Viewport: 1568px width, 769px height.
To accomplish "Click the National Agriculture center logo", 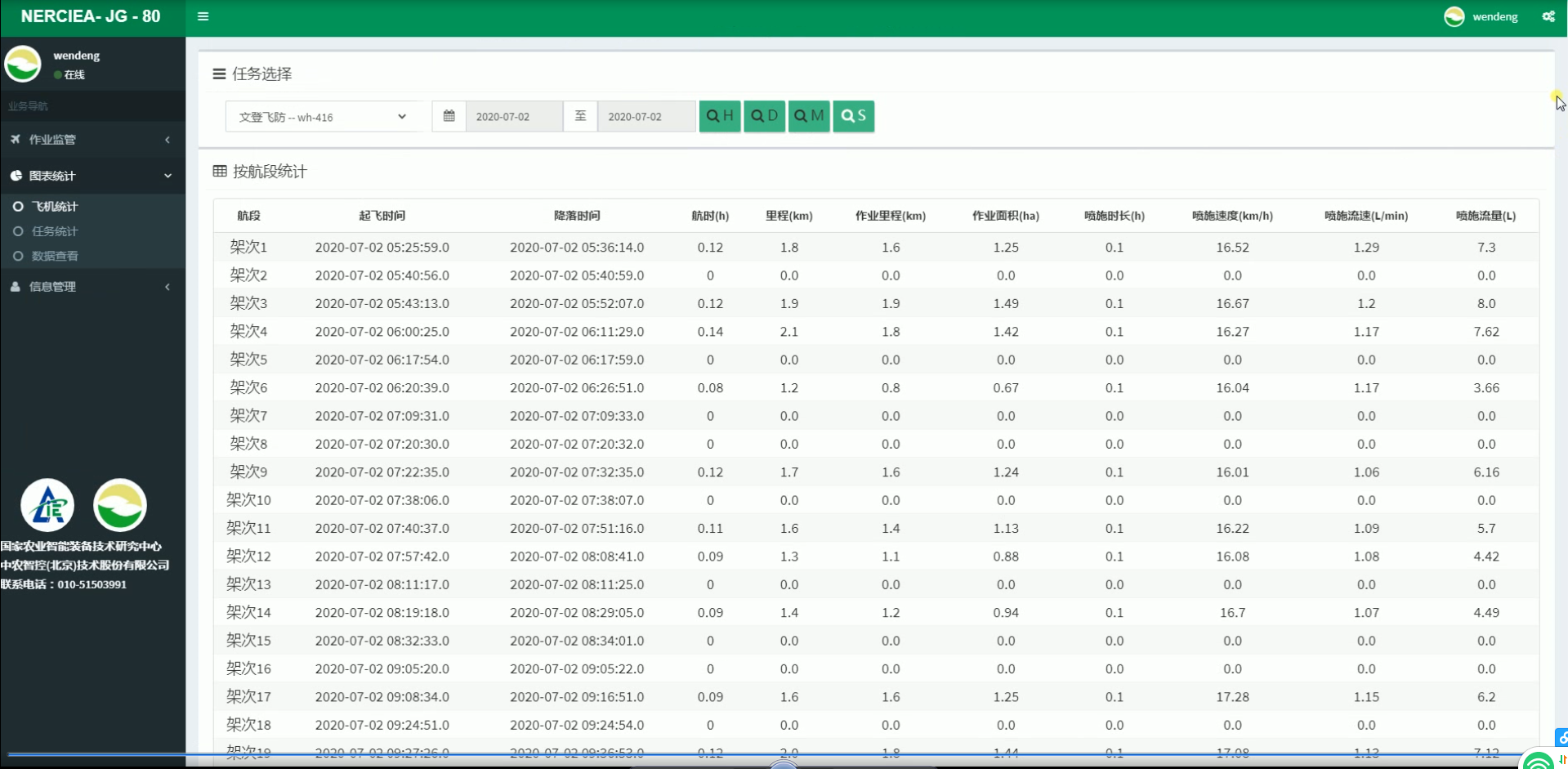I will 47,505.
